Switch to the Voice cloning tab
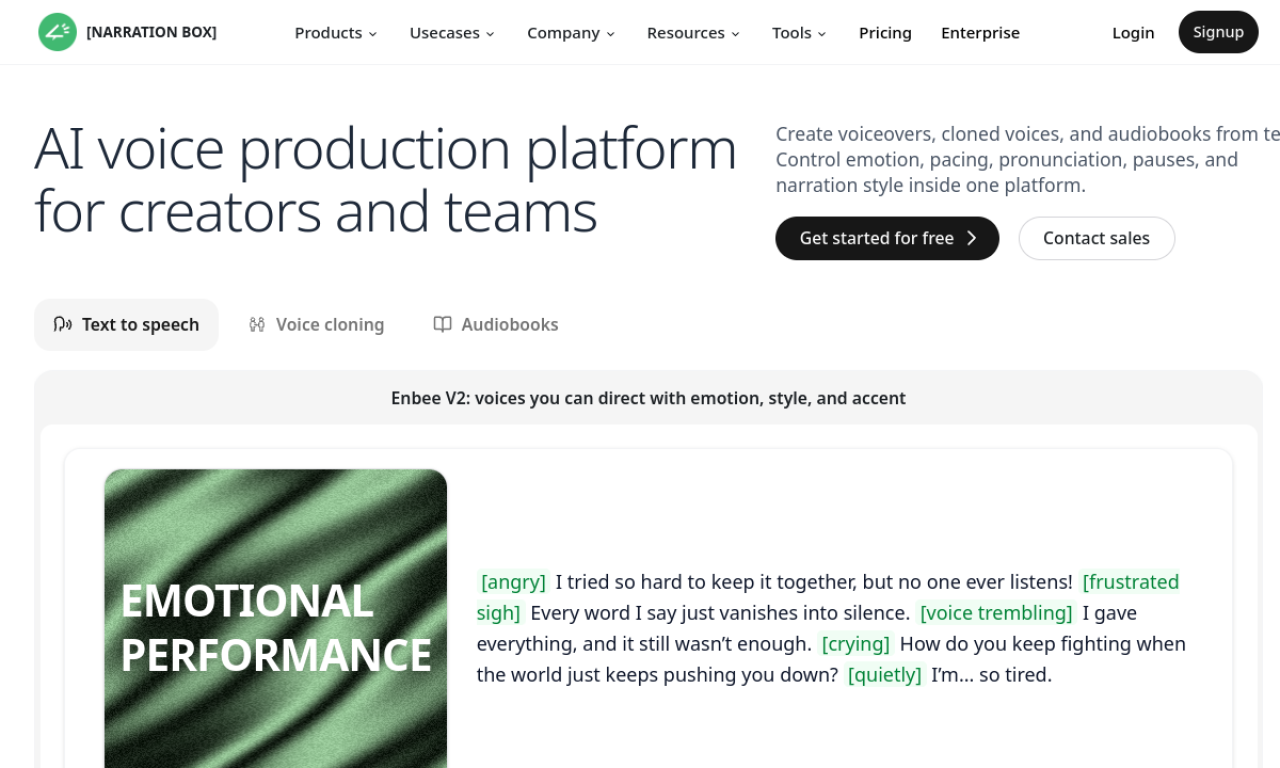Image resolution: width=1280 pixels, height=768 pixels. pos(316,324)
